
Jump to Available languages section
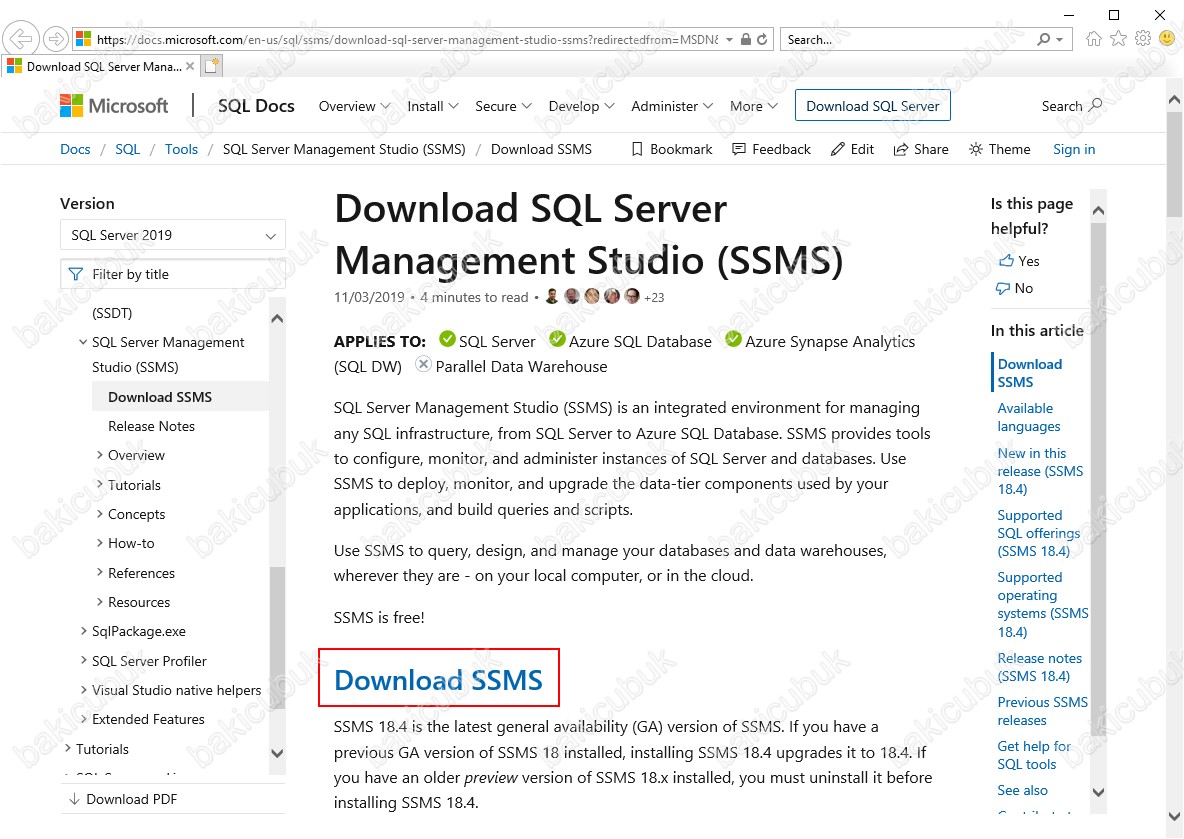(x=1028, y=418)
